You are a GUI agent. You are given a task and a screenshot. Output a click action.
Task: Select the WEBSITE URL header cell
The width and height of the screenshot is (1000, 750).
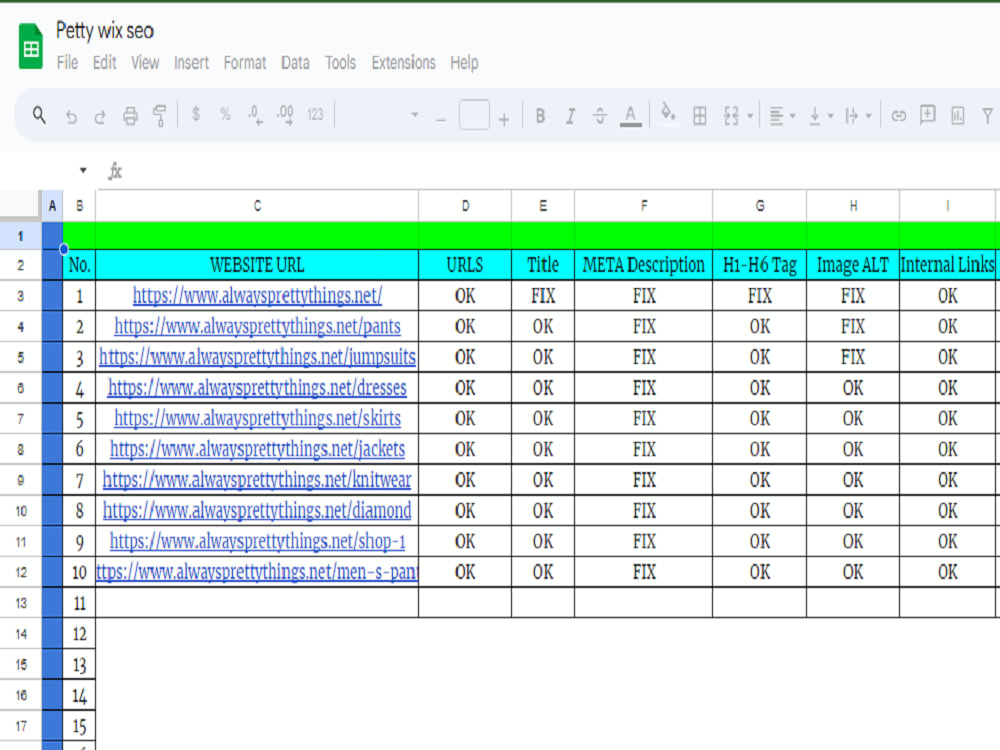coord(257,265)
